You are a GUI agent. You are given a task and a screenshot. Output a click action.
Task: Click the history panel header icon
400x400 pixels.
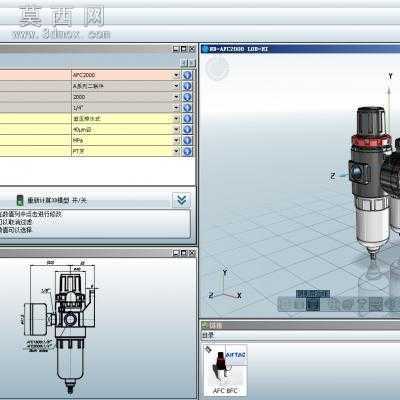tap(205, 325)
